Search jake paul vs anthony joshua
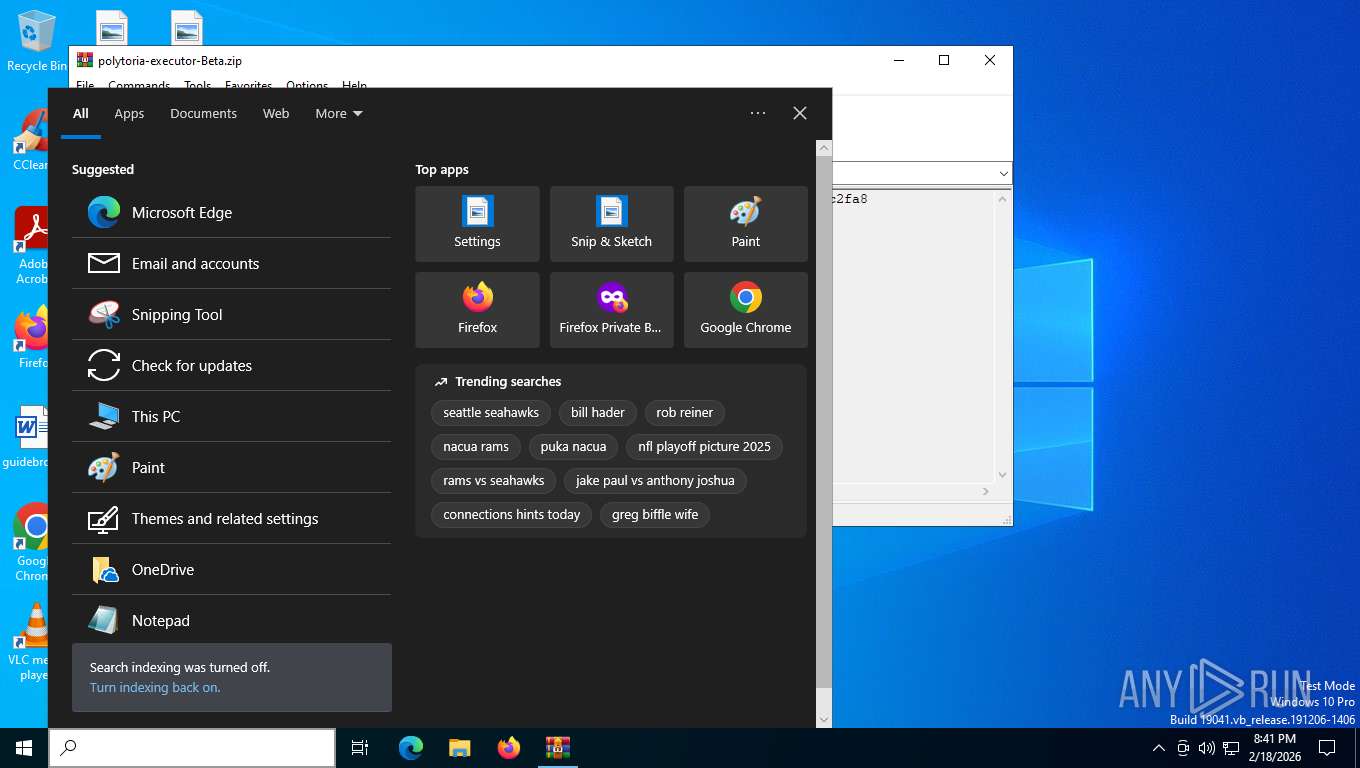Viewport: 1360px width, 768px height. 655,481
